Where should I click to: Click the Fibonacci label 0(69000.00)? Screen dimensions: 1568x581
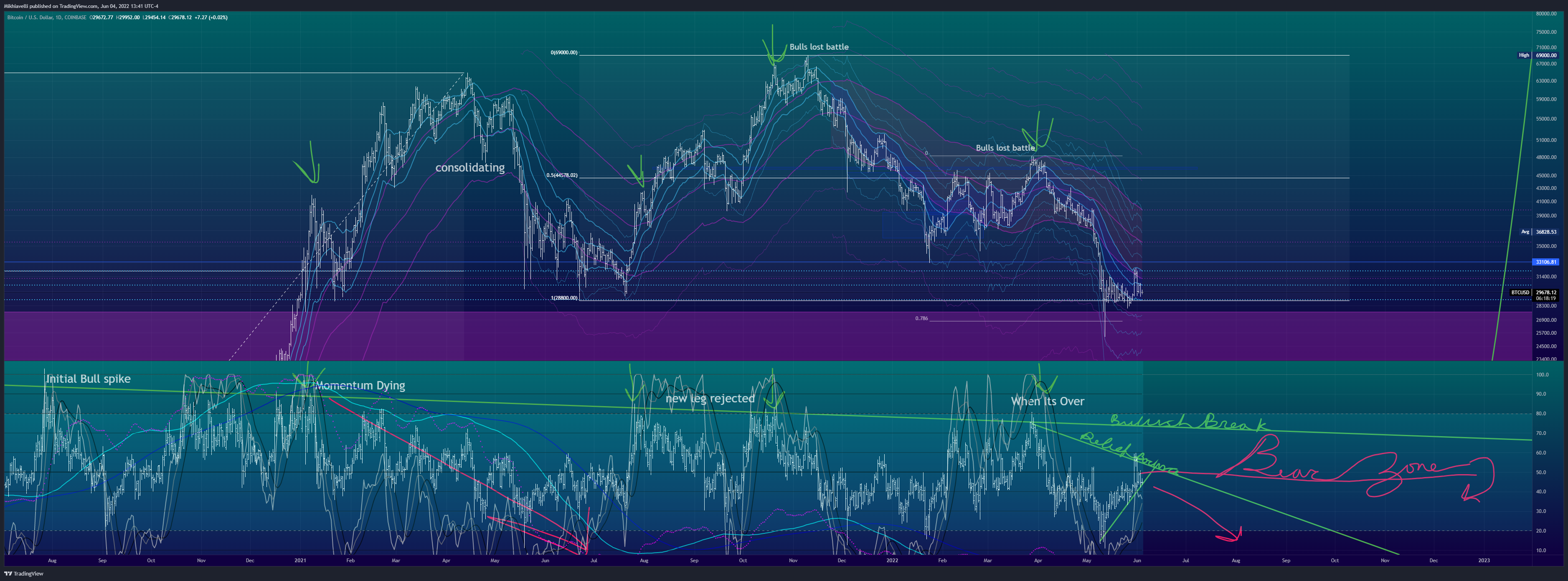click(x=563, y=53)
